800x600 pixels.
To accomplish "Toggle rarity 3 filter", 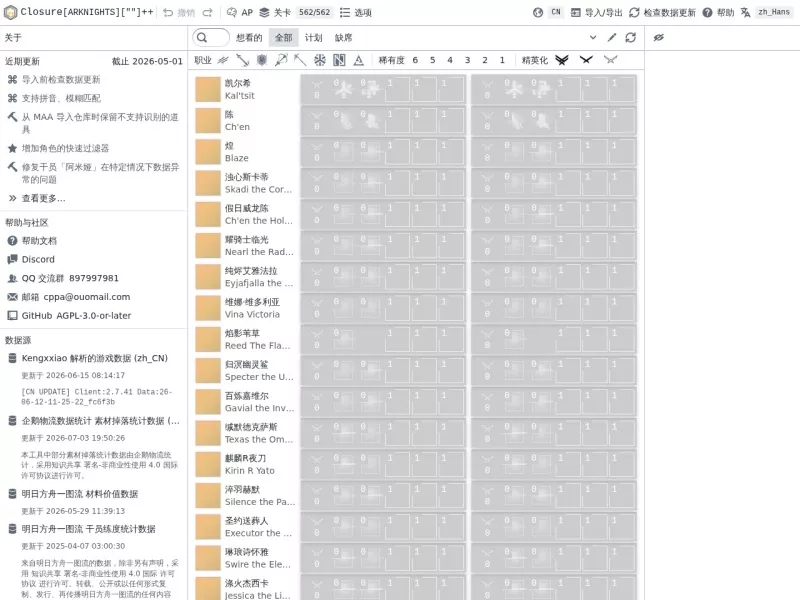I will [x=467, y=60].
